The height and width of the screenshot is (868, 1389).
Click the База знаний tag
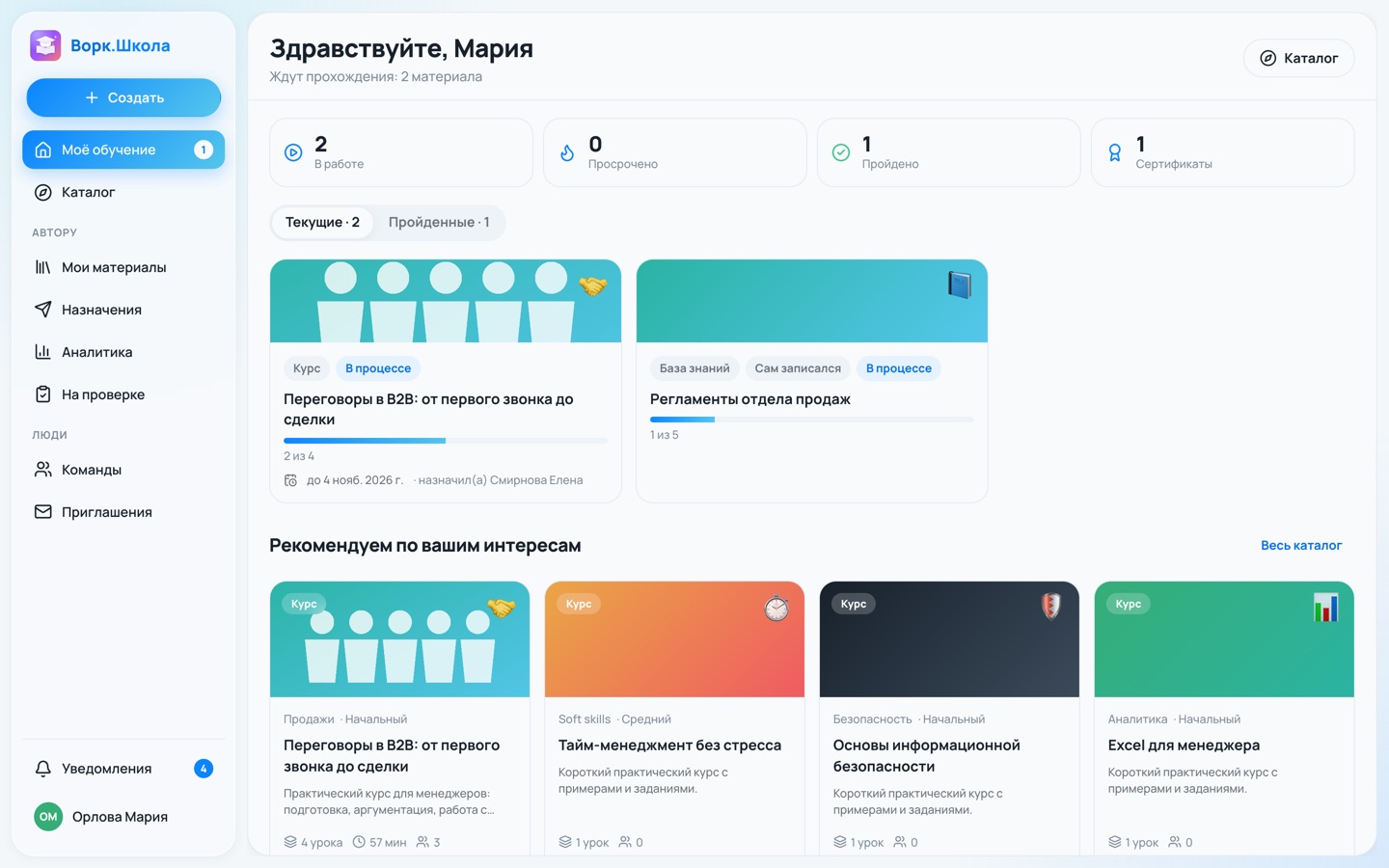pyautogui.click(x=694, y=368)
